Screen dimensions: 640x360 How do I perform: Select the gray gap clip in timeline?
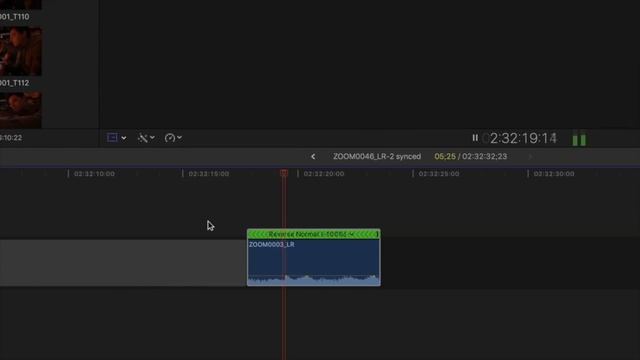pos(123,262)
